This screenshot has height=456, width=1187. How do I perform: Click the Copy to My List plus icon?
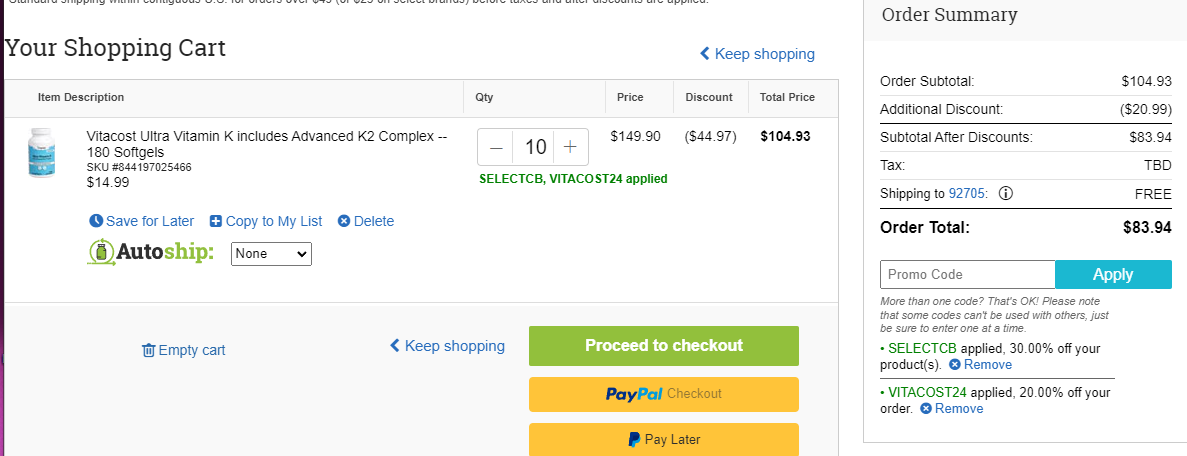pos(216,221)
